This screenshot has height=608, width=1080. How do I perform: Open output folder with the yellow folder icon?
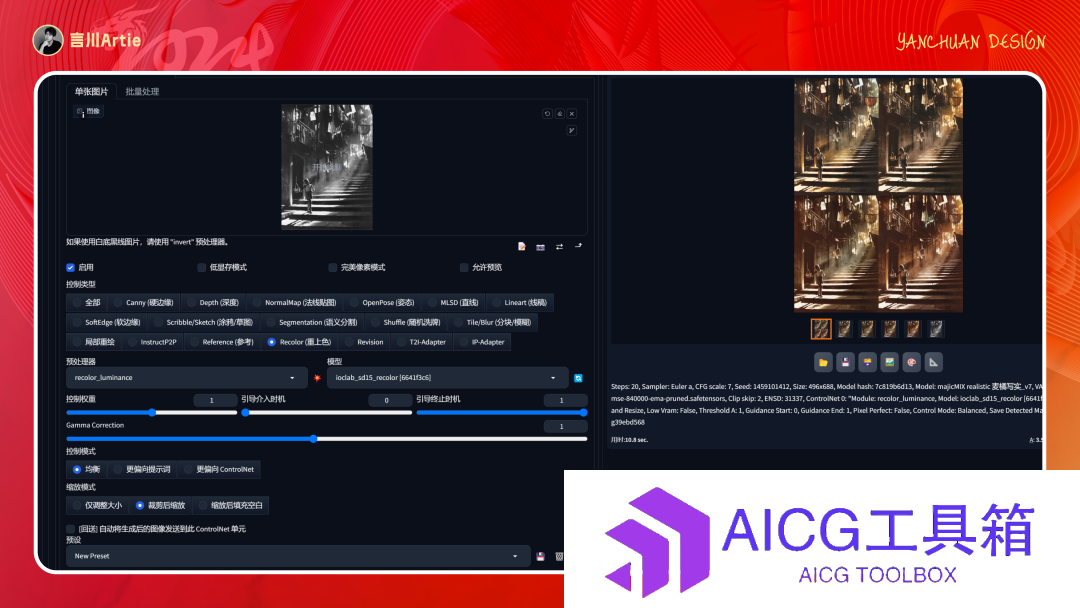tap(823, 362)
